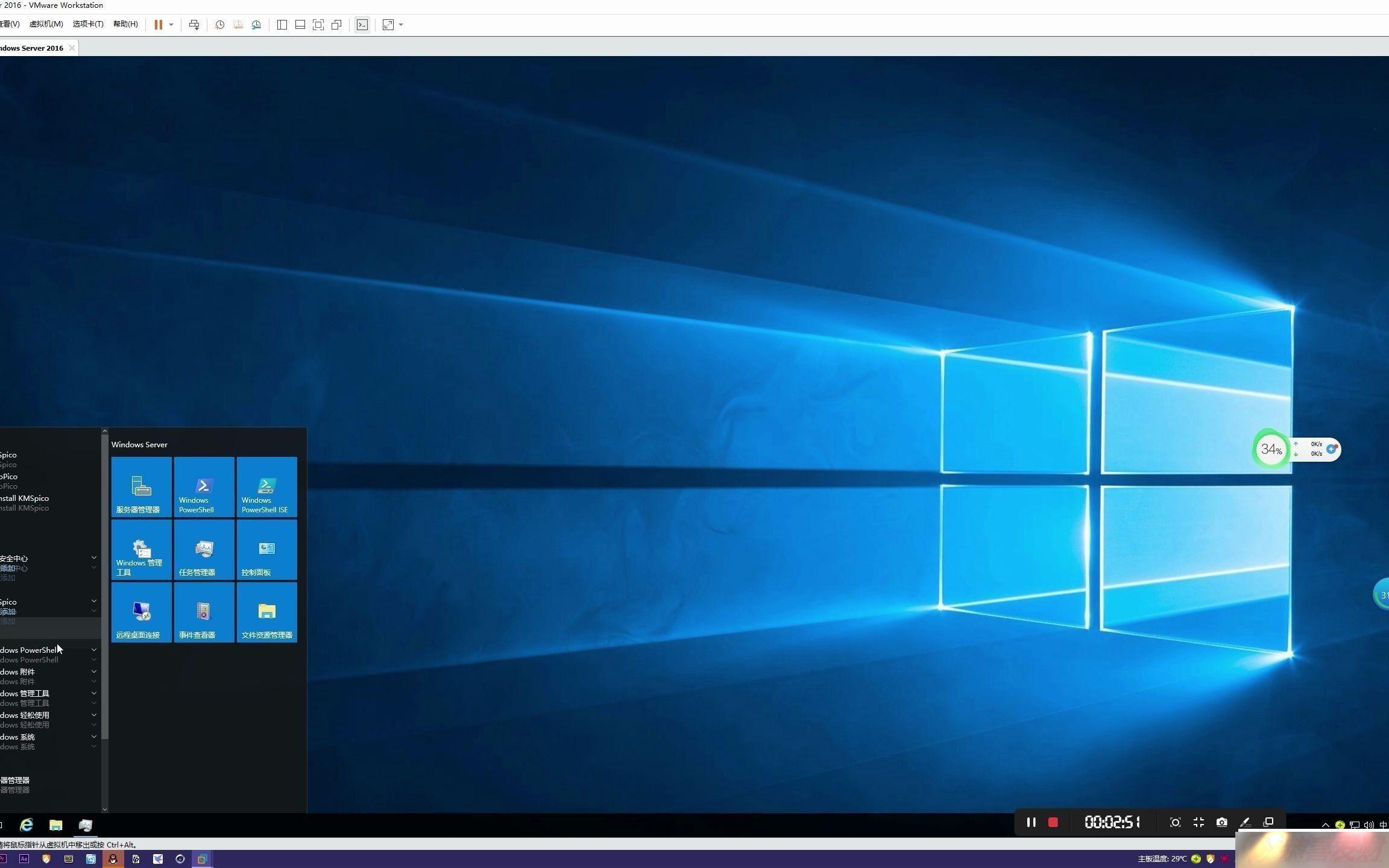The width and height of the screenshot is (1389, 868).
Task: Open the 虚拟机(M) menu
Action: coord(46,24)
